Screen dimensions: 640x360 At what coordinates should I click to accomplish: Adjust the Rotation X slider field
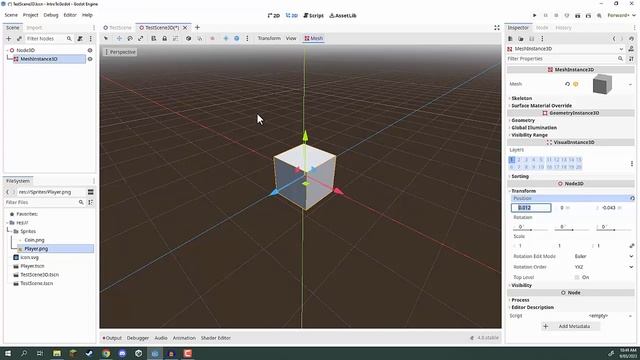point(531,227)
